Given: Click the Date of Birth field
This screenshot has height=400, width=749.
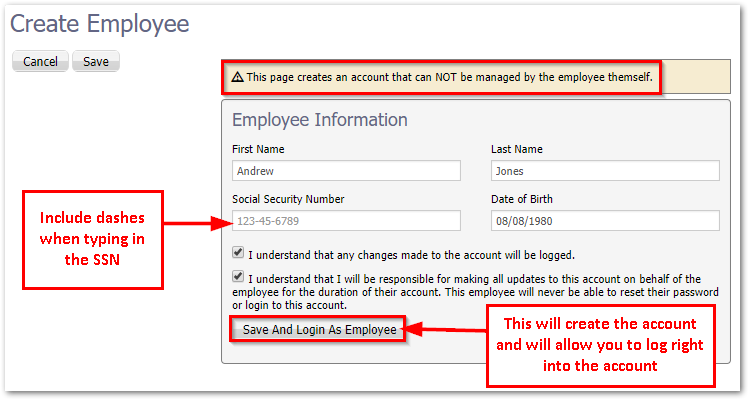Looking at the screenshot, I should 605,221.
